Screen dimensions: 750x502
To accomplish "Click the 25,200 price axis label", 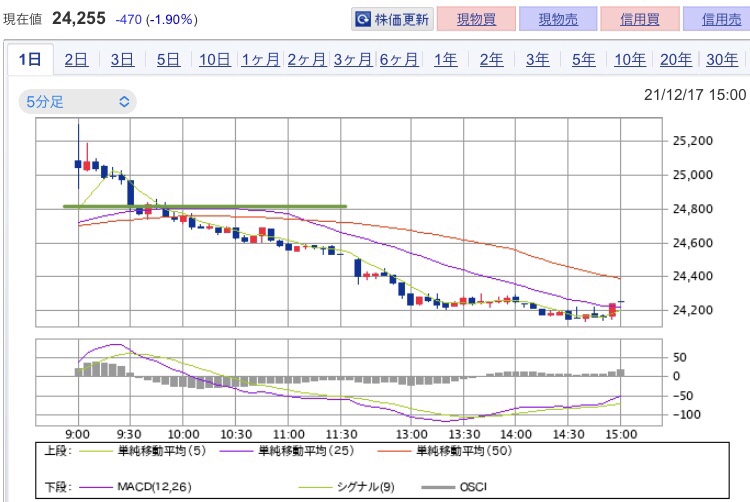I will pyautogui.click(x=693, y=141).
